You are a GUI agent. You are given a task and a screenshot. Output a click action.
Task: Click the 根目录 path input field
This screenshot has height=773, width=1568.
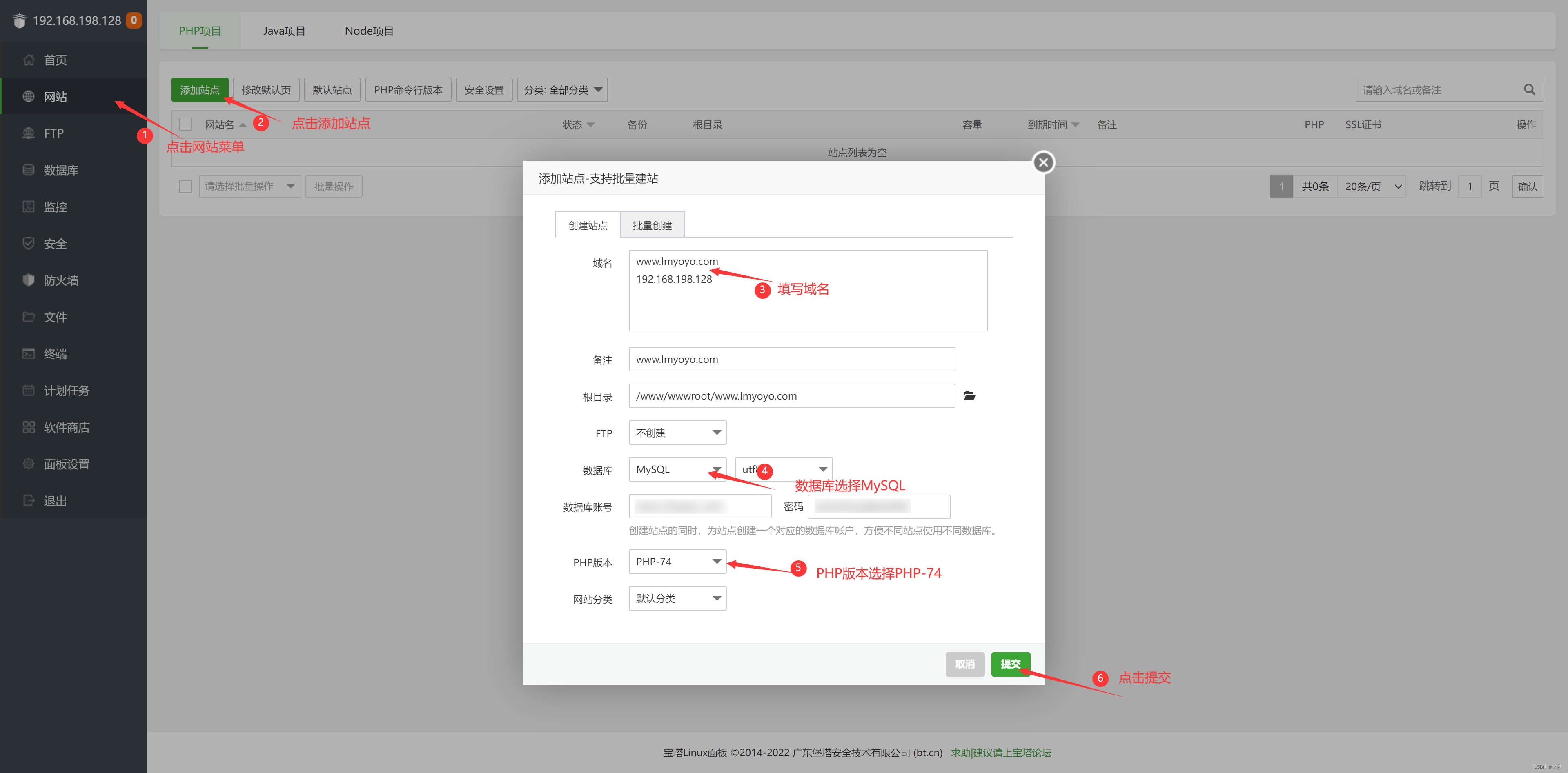[x=791, y=395]
